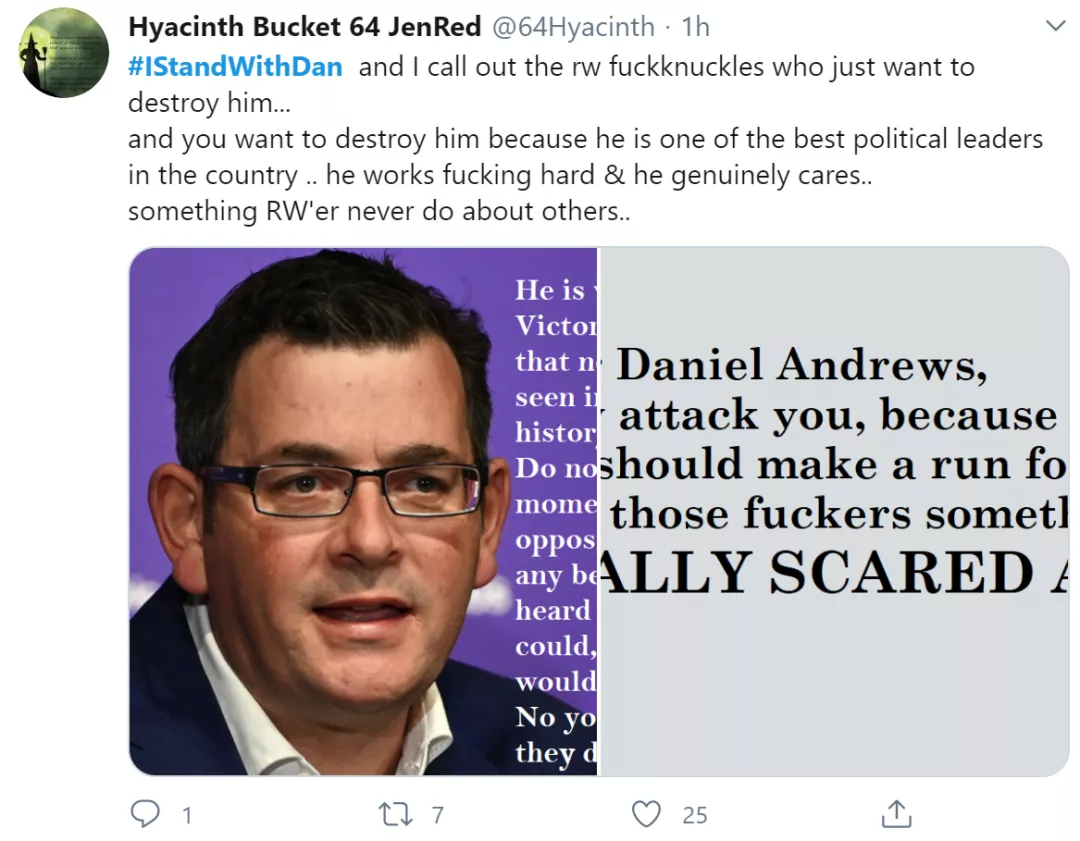Image resolution: width=1080 pixels, height=841 pixels.
Task: Like the tweet with the heart icon
Action: coord(646,814)
